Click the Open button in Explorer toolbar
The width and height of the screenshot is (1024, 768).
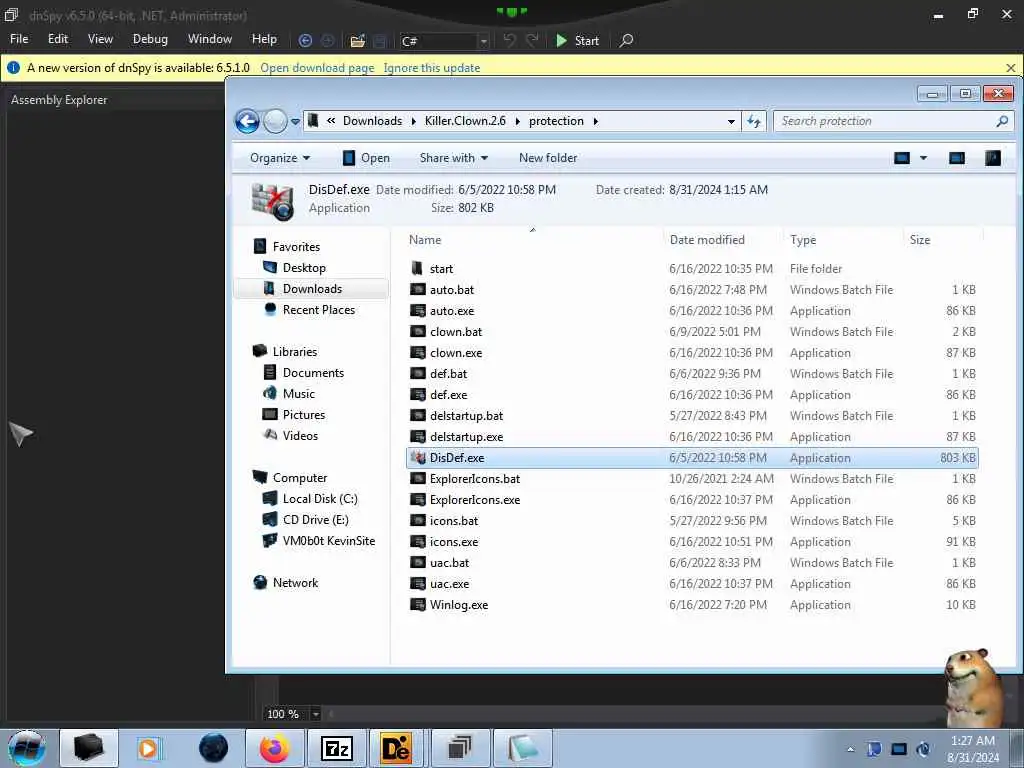[x=366, y=158]
